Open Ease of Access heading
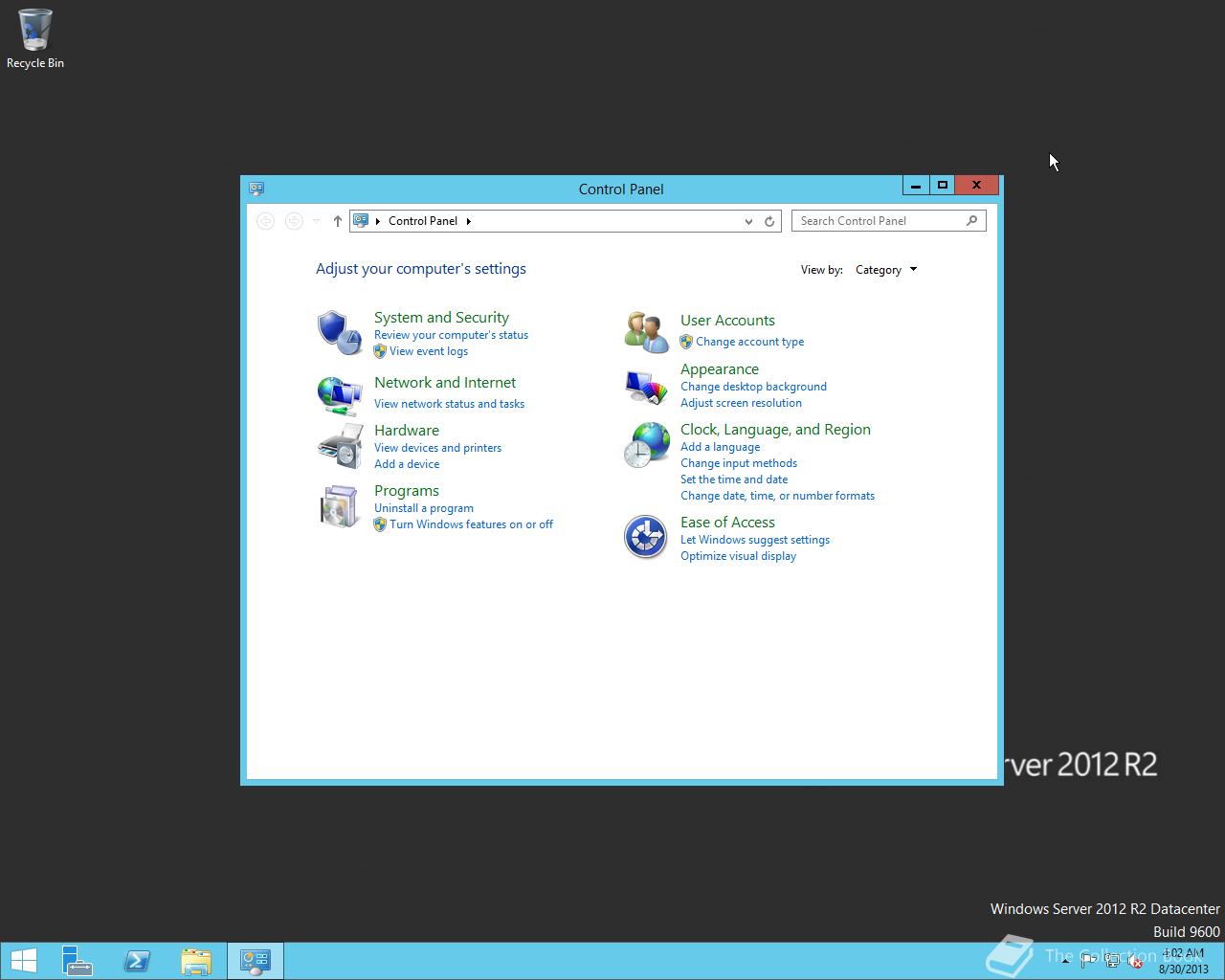Screen dimensions: 1225x980 click(727, 523)
